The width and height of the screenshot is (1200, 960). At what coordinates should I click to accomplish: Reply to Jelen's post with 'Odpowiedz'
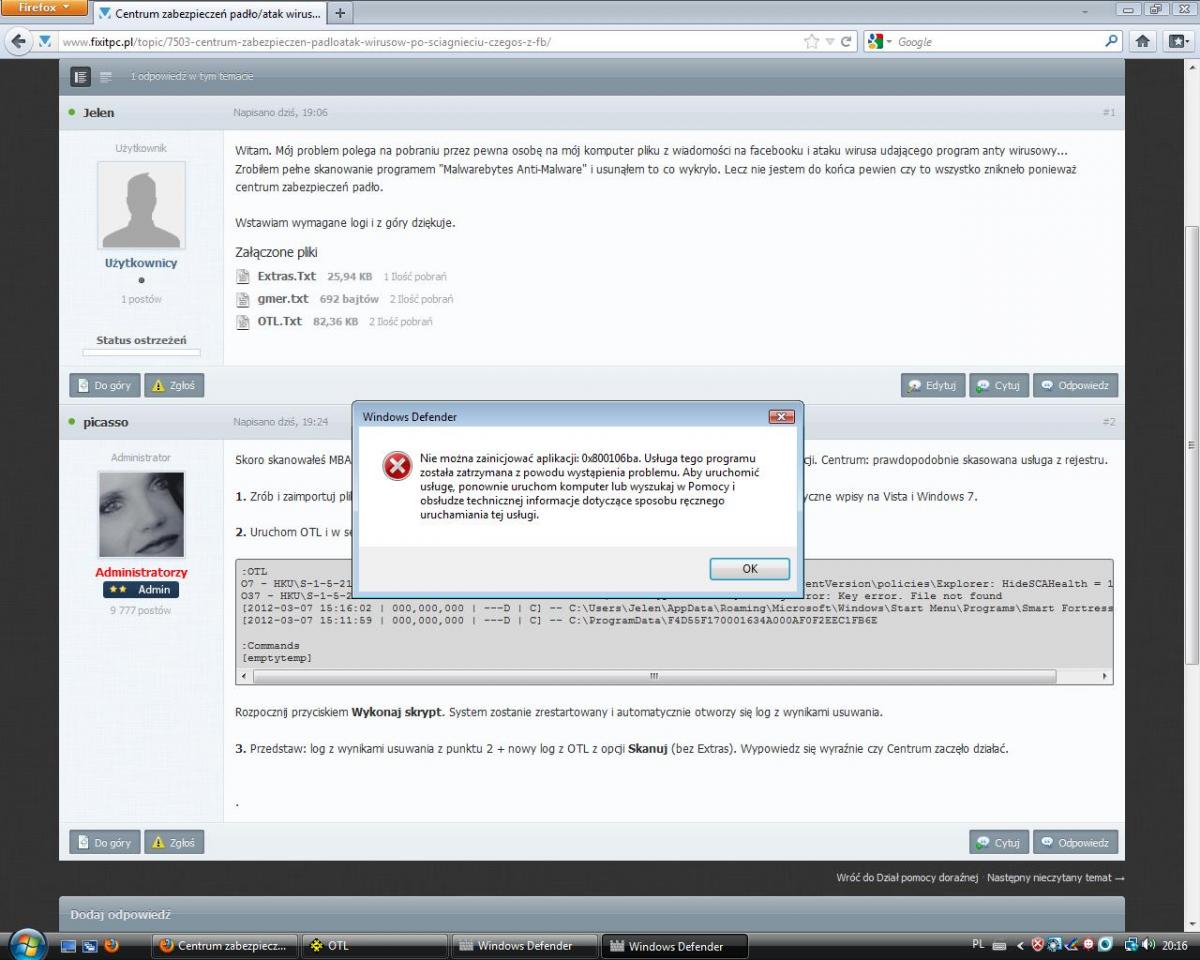1076,386
